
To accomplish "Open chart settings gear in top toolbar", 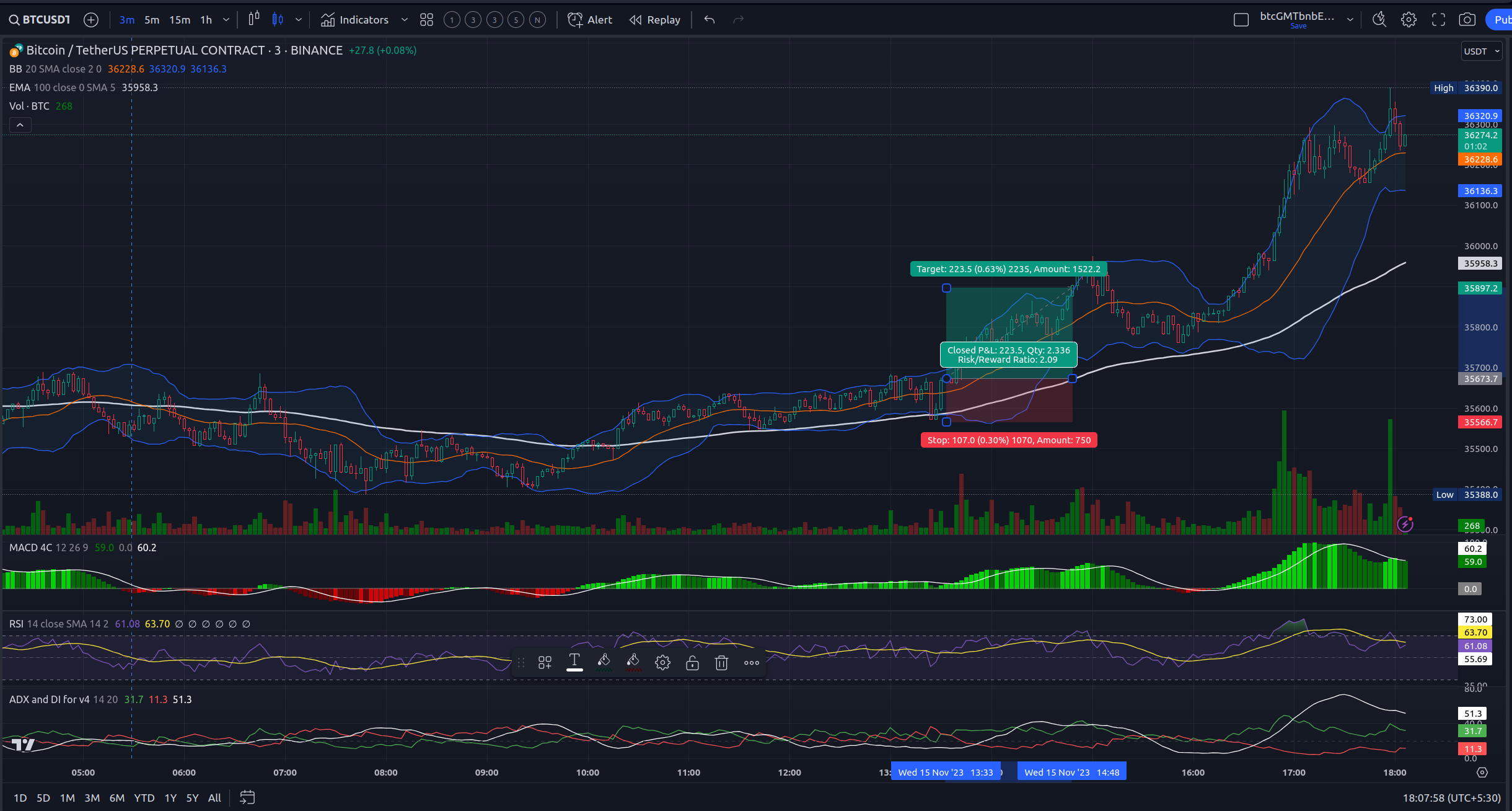I will click(x=1409, y=20).
